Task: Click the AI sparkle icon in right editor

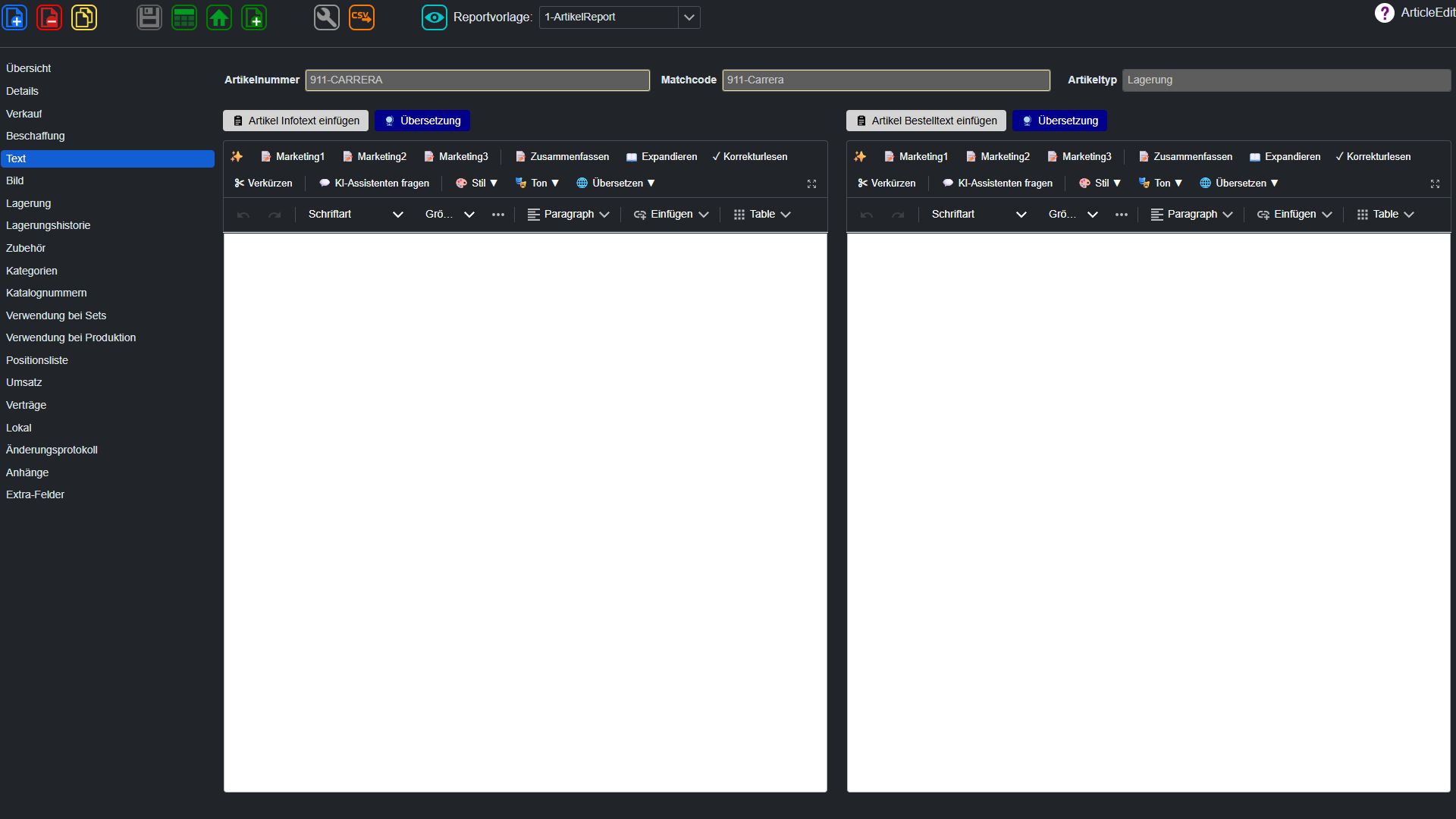Action: (x=860, y=156)
